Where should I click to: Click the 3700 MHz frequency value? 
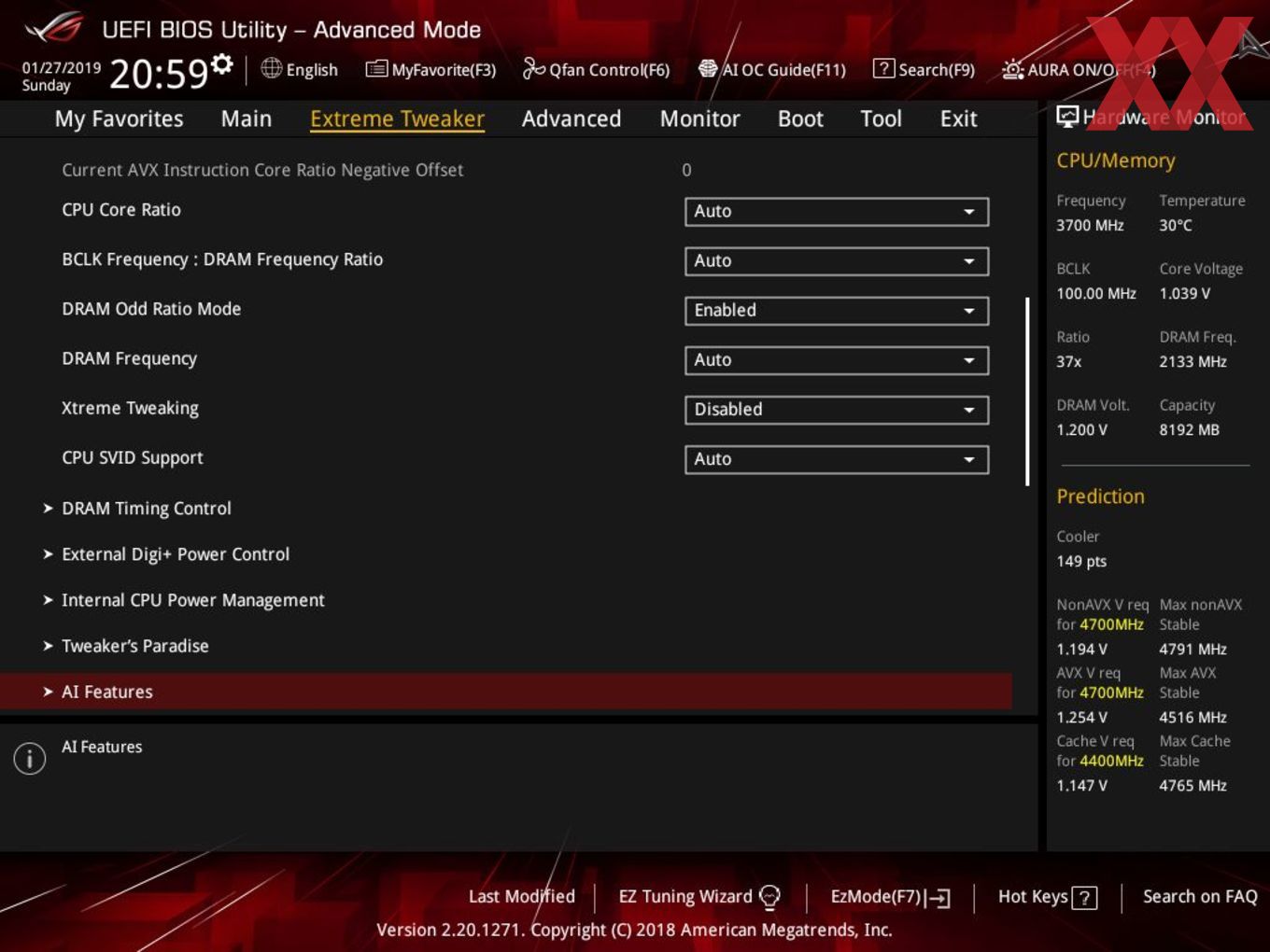[x=1090, y=225]
